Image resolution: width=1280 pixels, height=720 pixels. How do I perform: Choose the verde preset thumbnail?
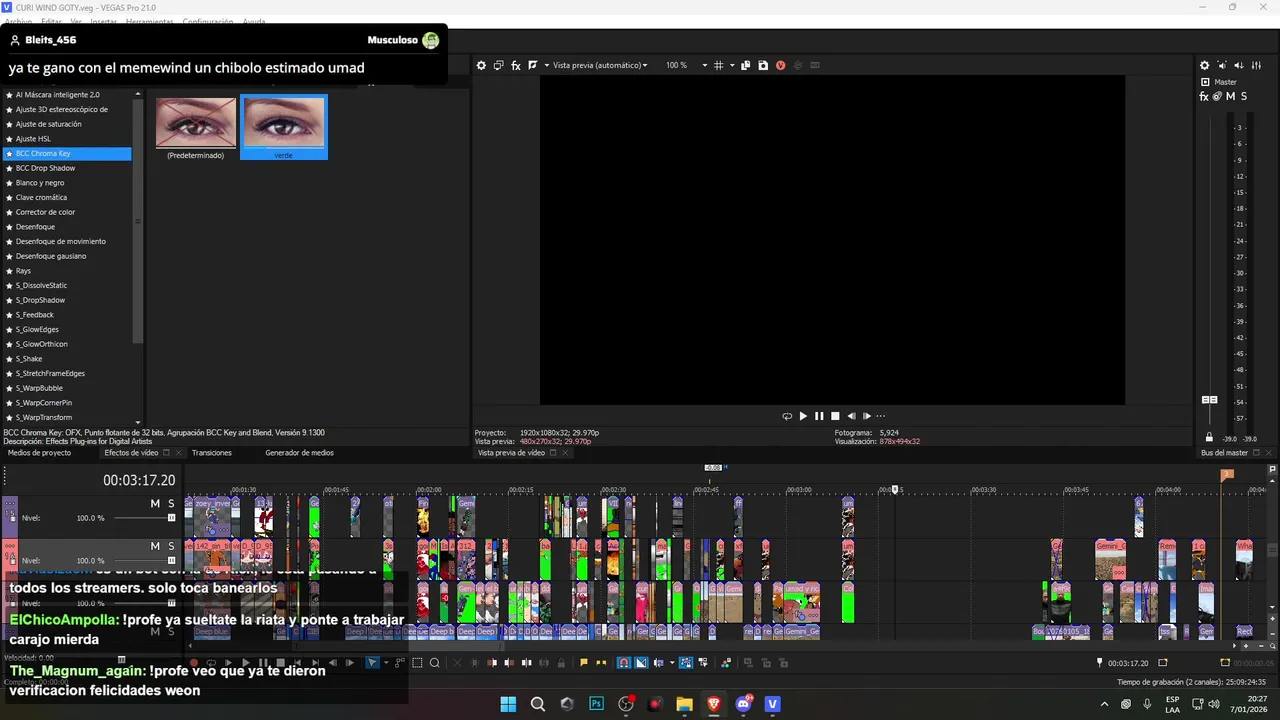284,127
